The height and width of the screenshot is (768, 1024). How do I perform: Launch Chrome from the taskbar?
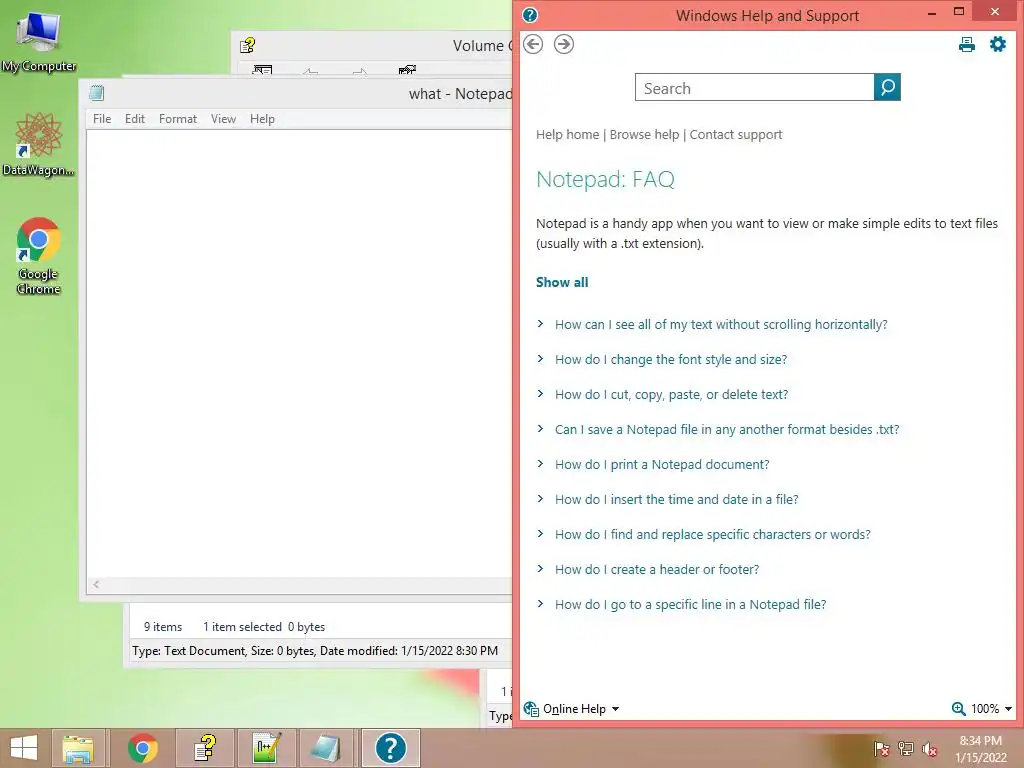[143, 748]
